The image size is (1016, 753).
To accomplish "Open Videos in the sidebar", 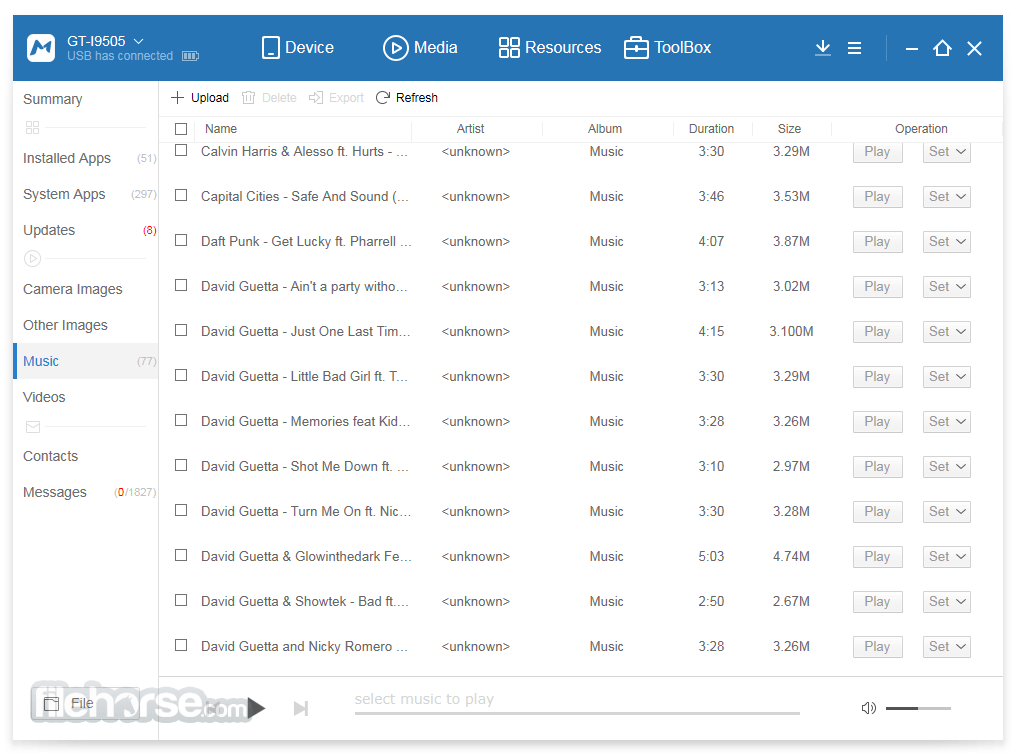I will pyautogui.click(x=86, y=397).
